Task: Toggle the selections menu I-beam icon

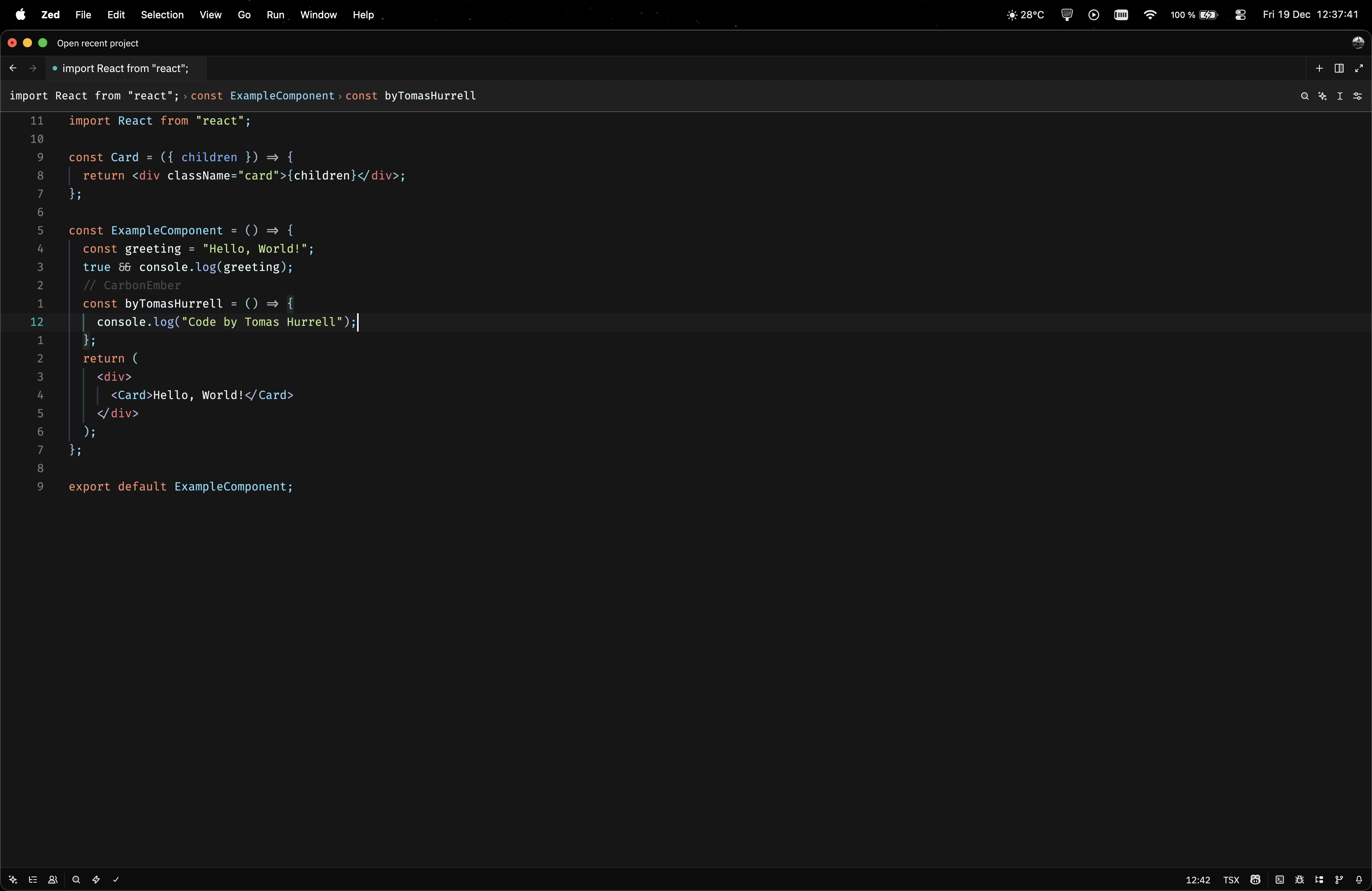Action: pos(1340,96)
